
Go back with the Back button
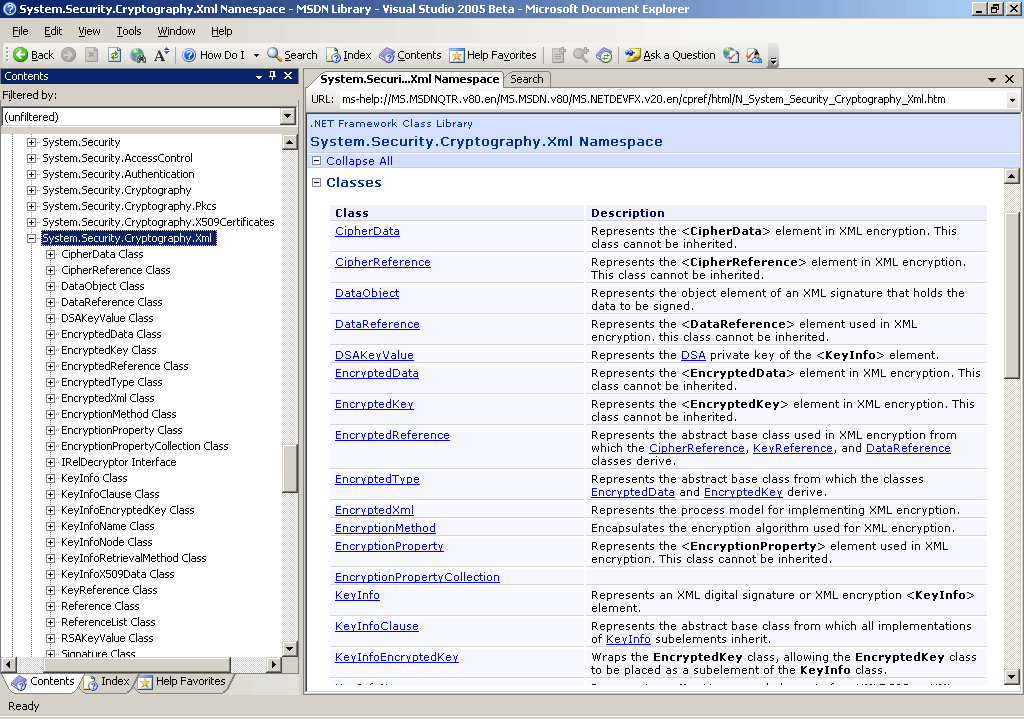(x=33, y=55)
